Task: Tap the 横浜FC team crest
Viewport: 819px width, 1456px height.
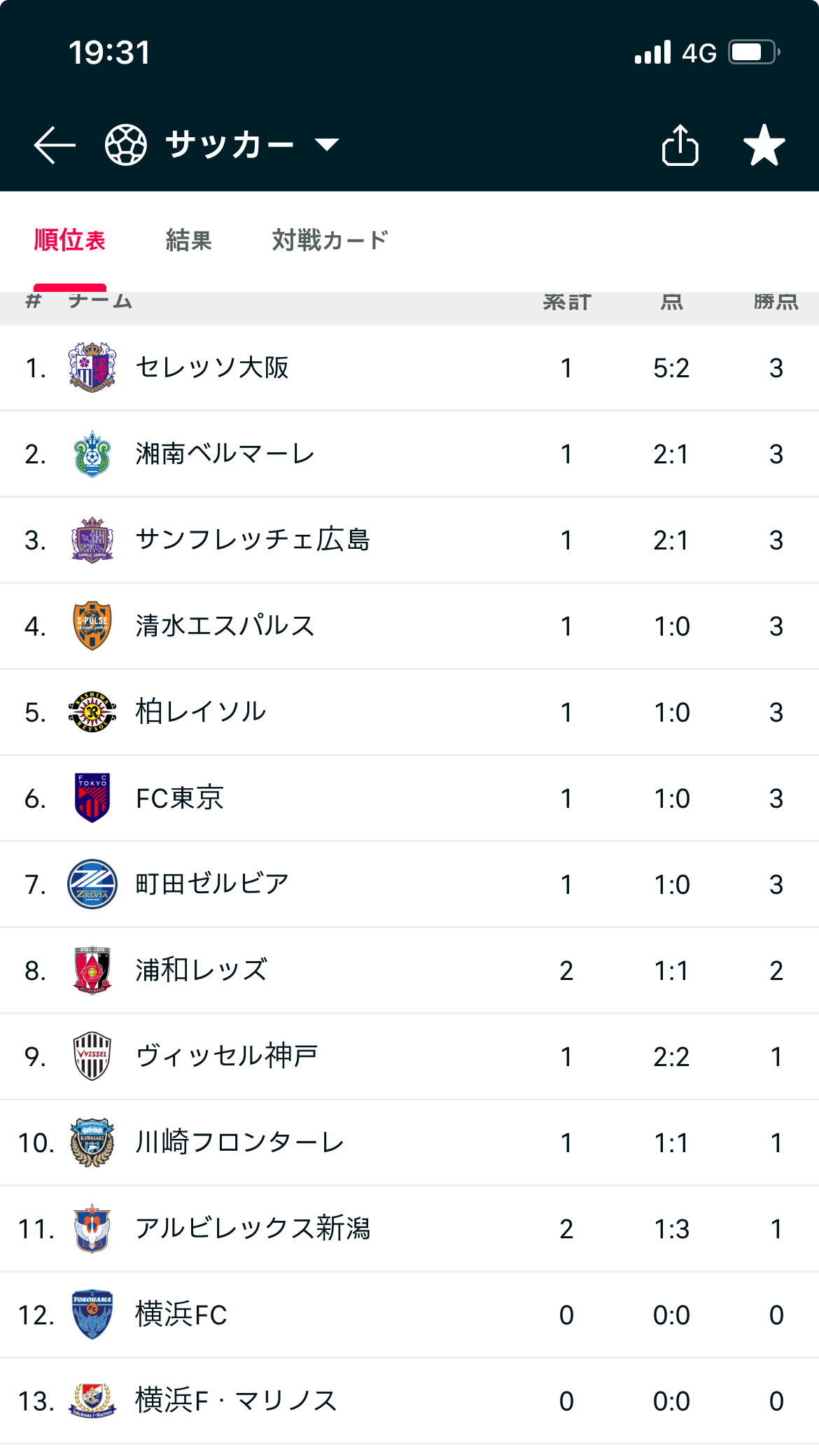Action: (92, 1315)
